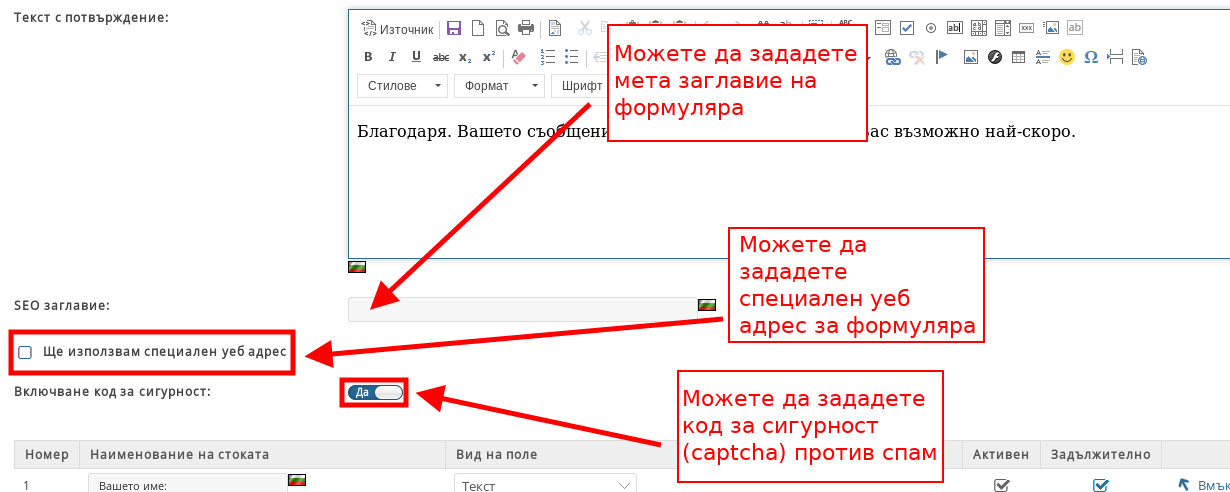Toggle the security code 'Да' switch
The image size is (1230, 492).
tap(376, 392)
